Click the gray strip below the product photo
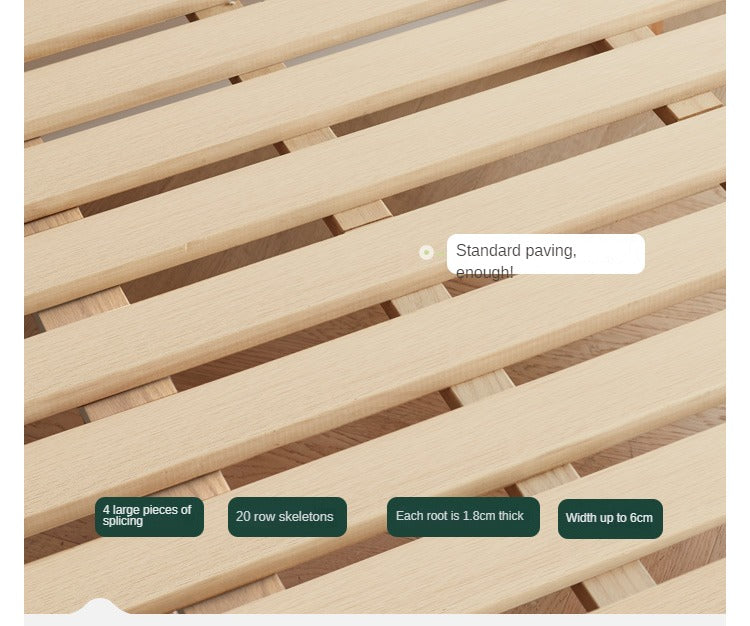The image size is (750, 626). point(375,620)
